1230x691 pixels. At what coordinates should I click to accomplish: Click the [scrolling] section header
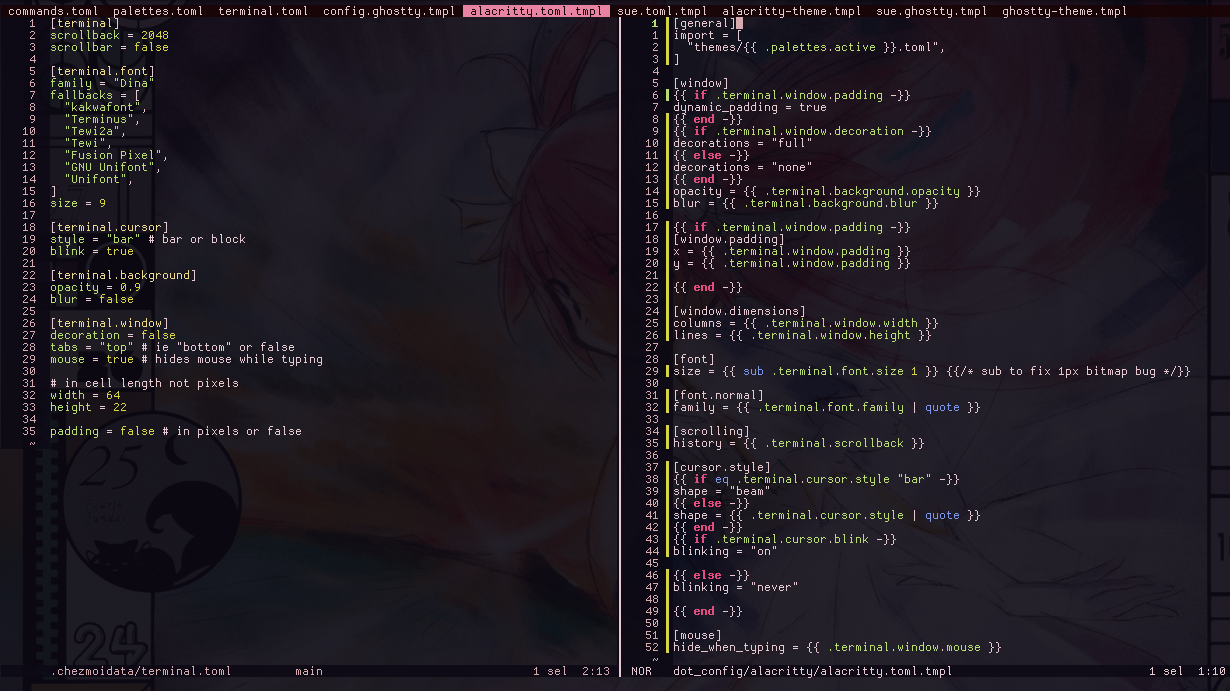click(711, 431)
